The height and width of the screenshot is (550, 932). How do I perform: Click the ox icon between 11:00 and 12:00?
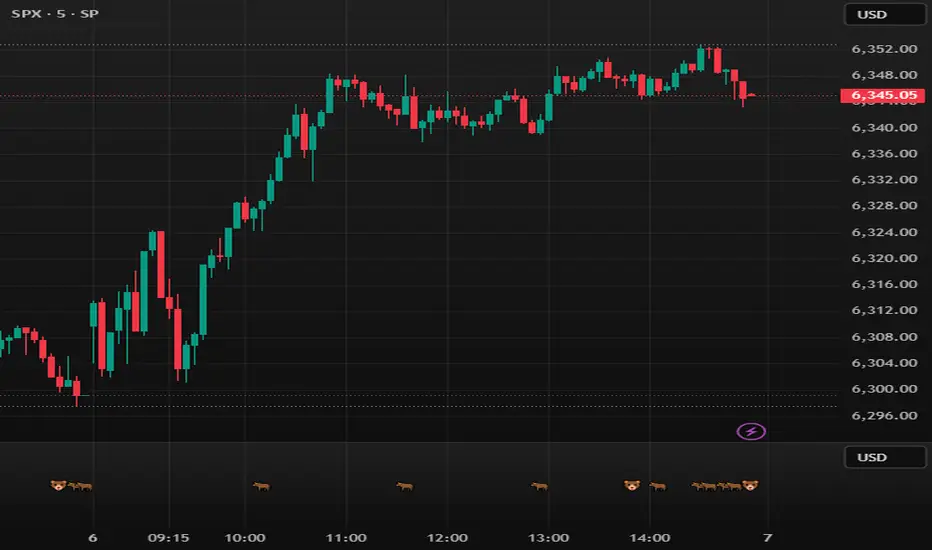[x=405, y=486]
